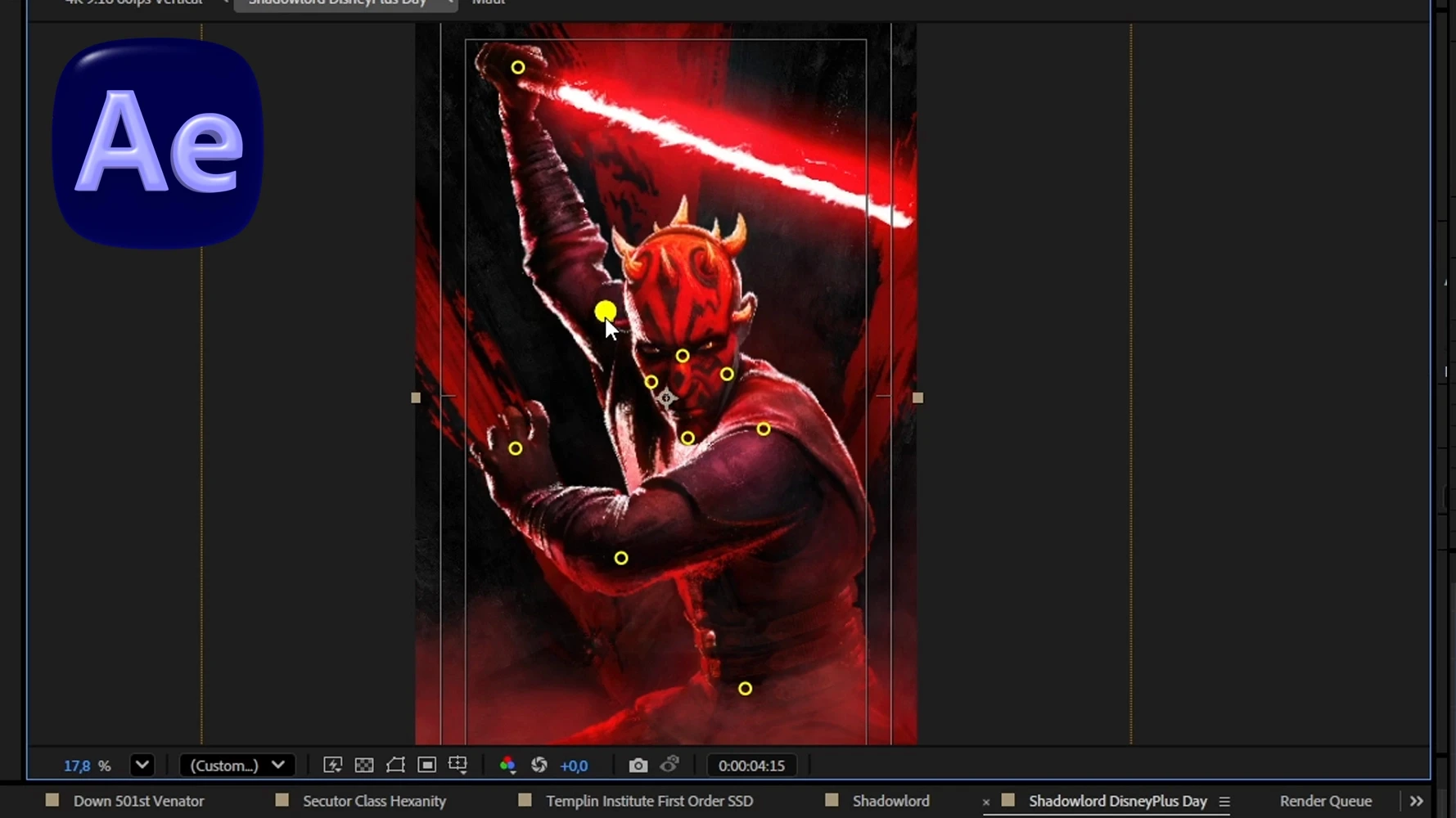Select the puppet pin on the bent elbow
This screenshot has width=1456, height=818.
click(x=621, y=558)
